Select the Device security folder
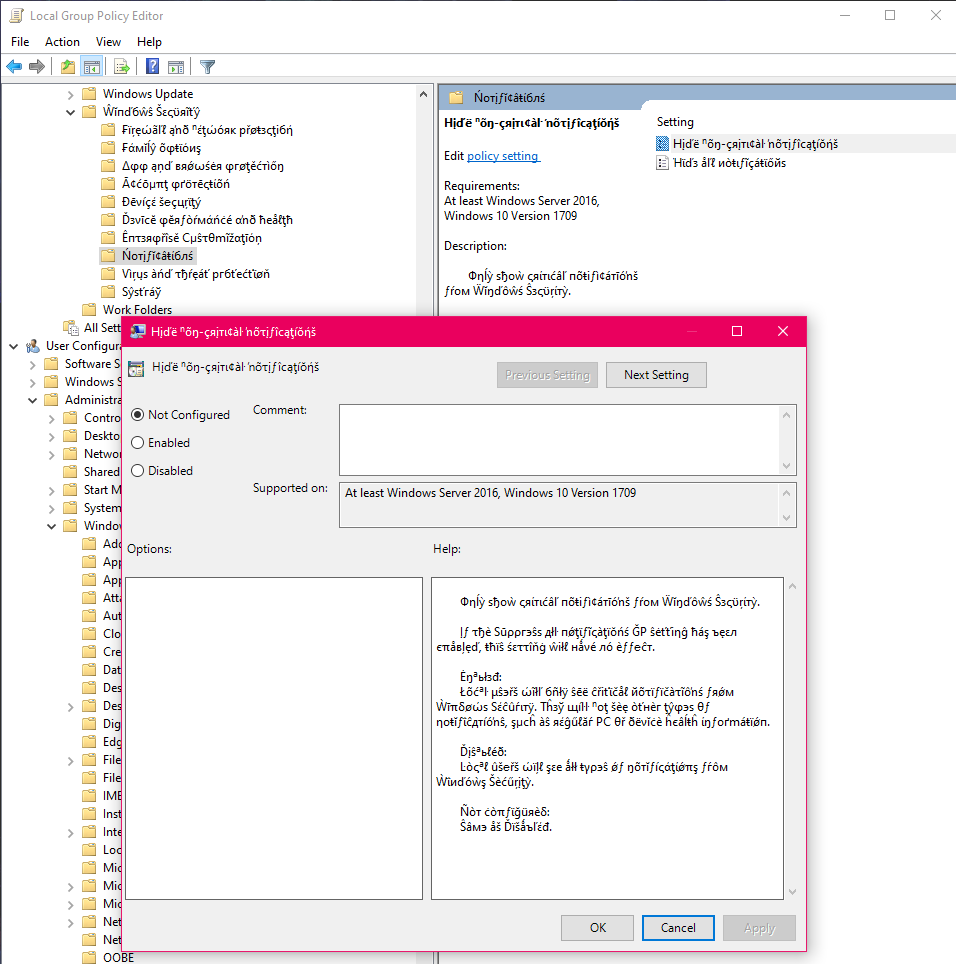This screenshot has height=964, width=956. pos(151,202)
